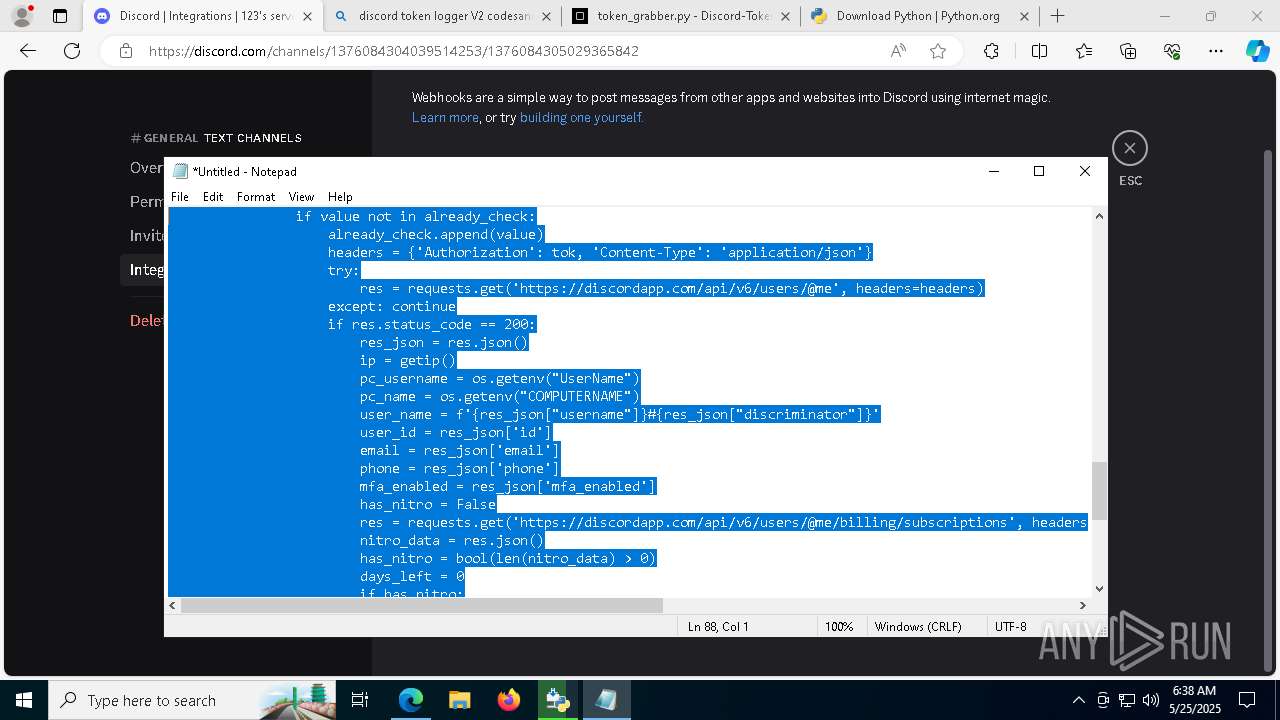Image resolution: width=1280 pixels, height=720 pixels.
Task: Click the browser page vertical scrollbar
Action: [x=1268, y=410]
